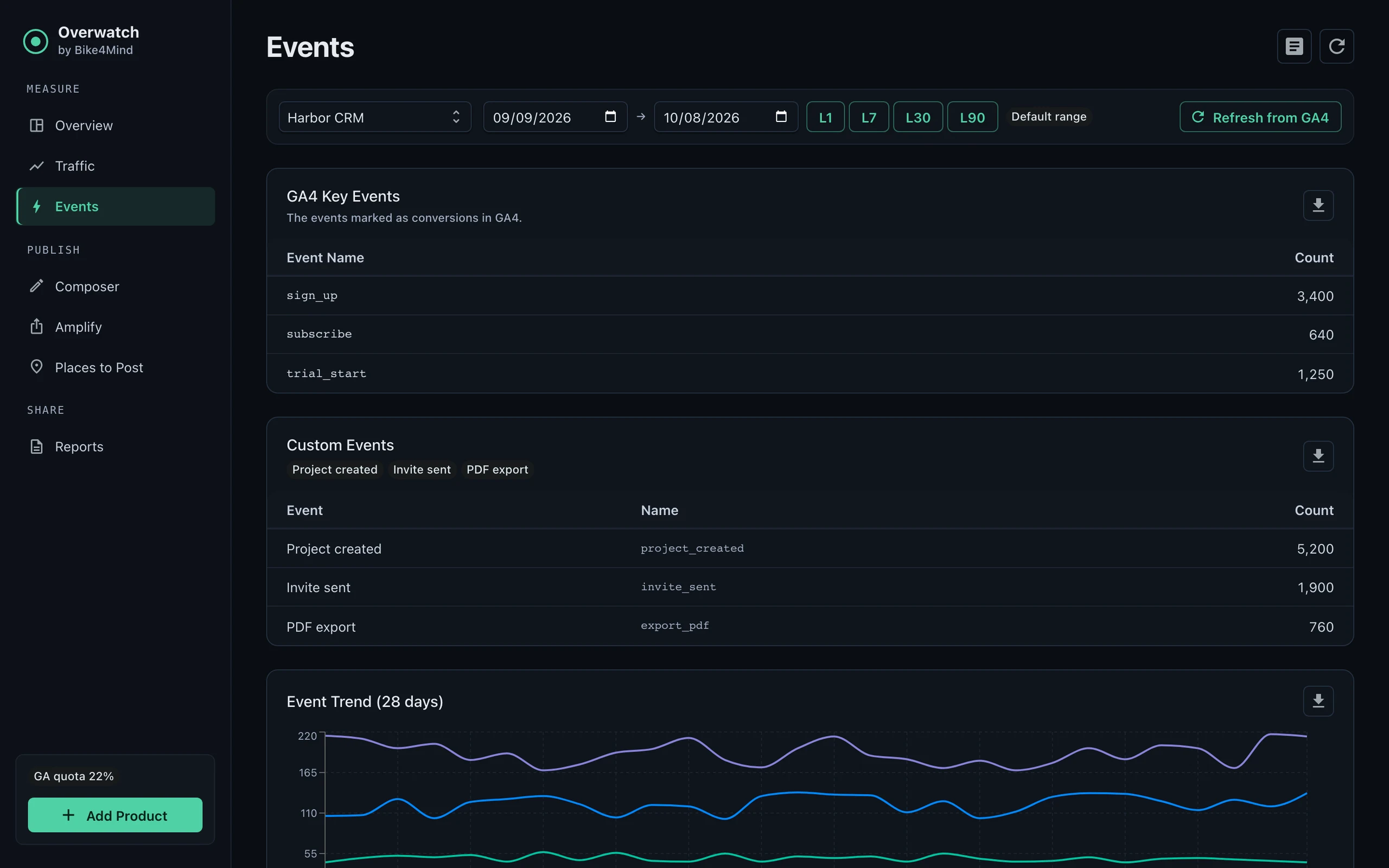This screenshot has height=868, width=1389.
Task: Click the 1,900 count value
Action: click(1315, 588)
